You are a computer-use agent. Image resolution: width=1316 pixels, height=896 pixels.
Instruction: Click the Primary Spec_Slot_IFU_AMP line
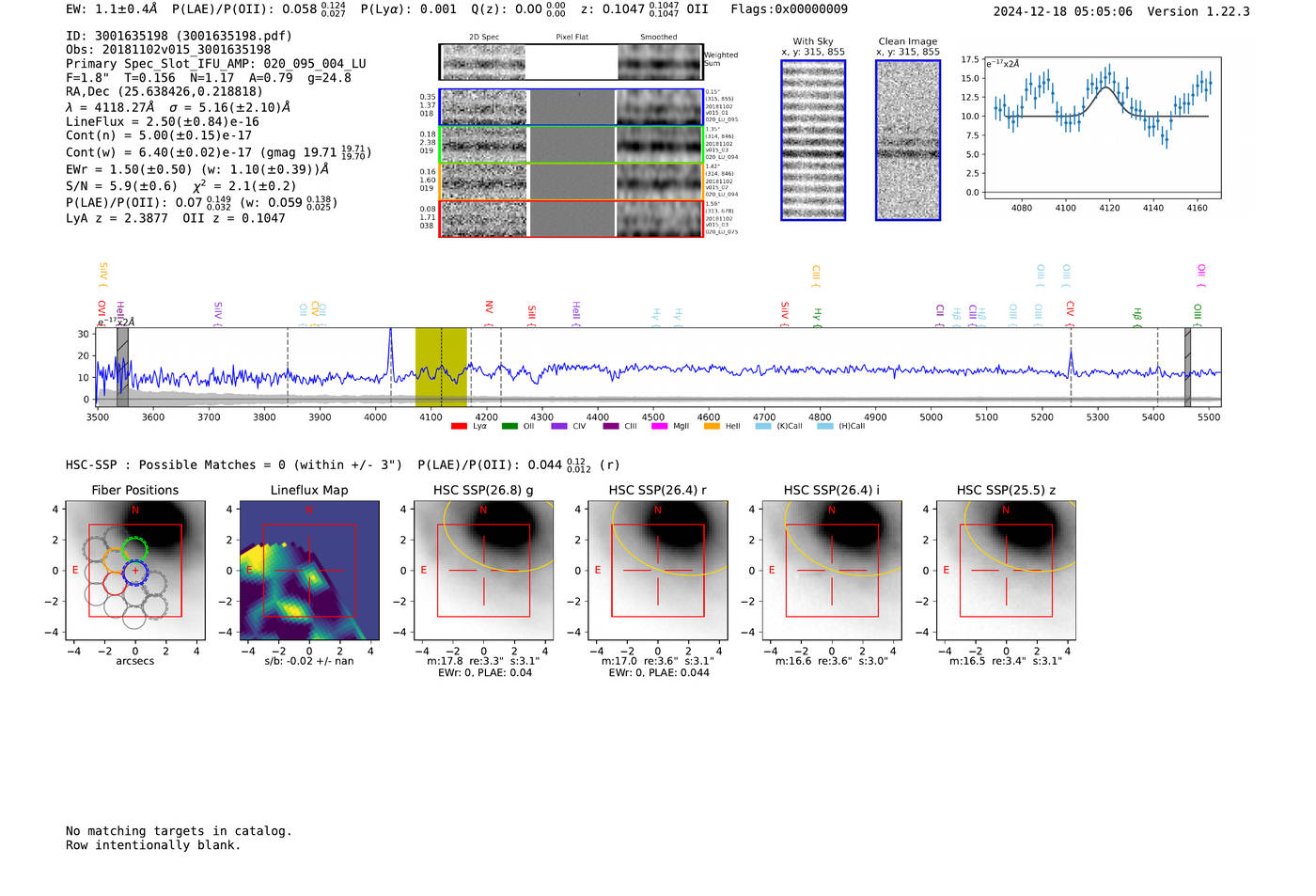(216, 64)
